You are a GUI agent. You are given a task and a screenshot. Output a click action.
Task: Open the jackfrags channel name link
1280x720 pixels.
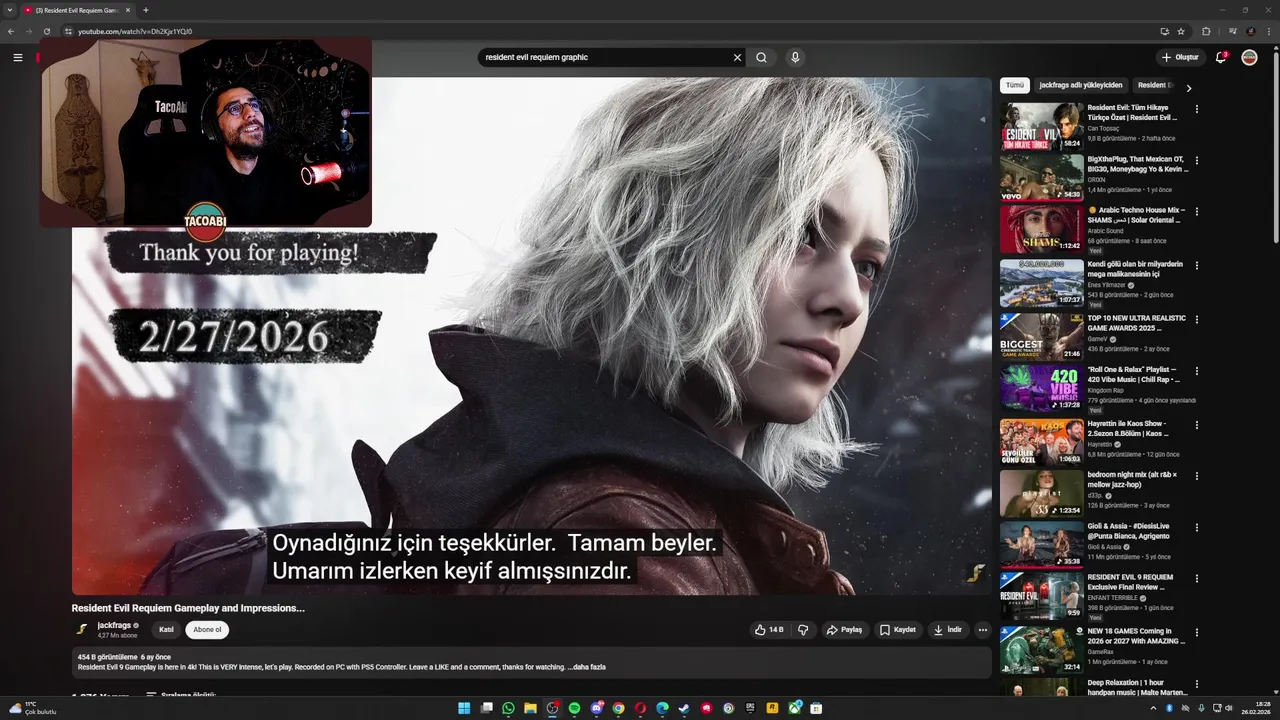click(x=112, y=625)
